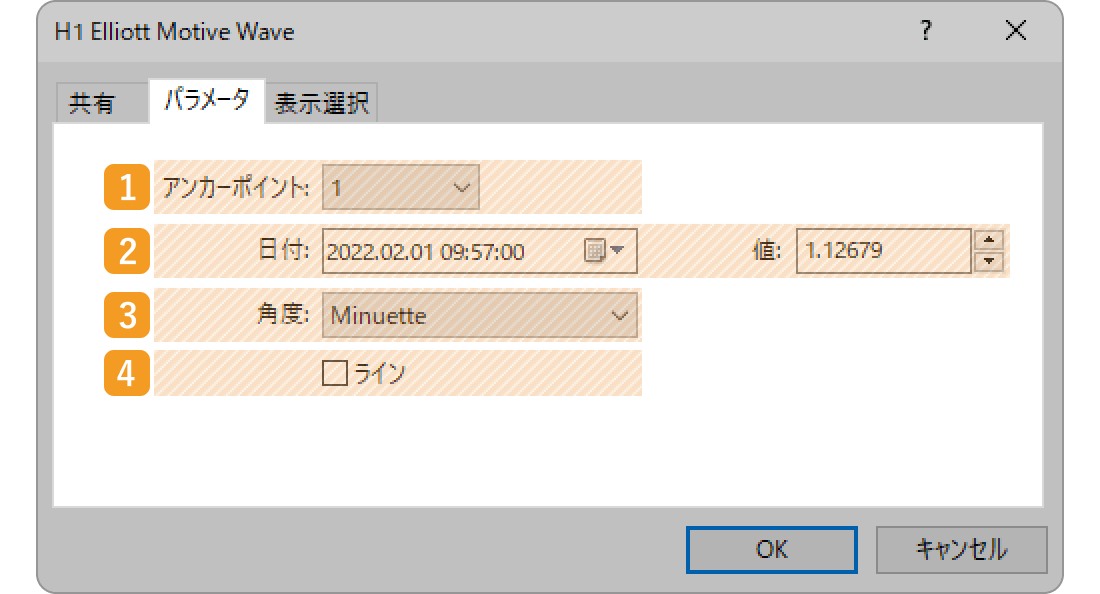Confirm settings with the OK button
Screen dimensions: 1100x594
coord(771,549)
